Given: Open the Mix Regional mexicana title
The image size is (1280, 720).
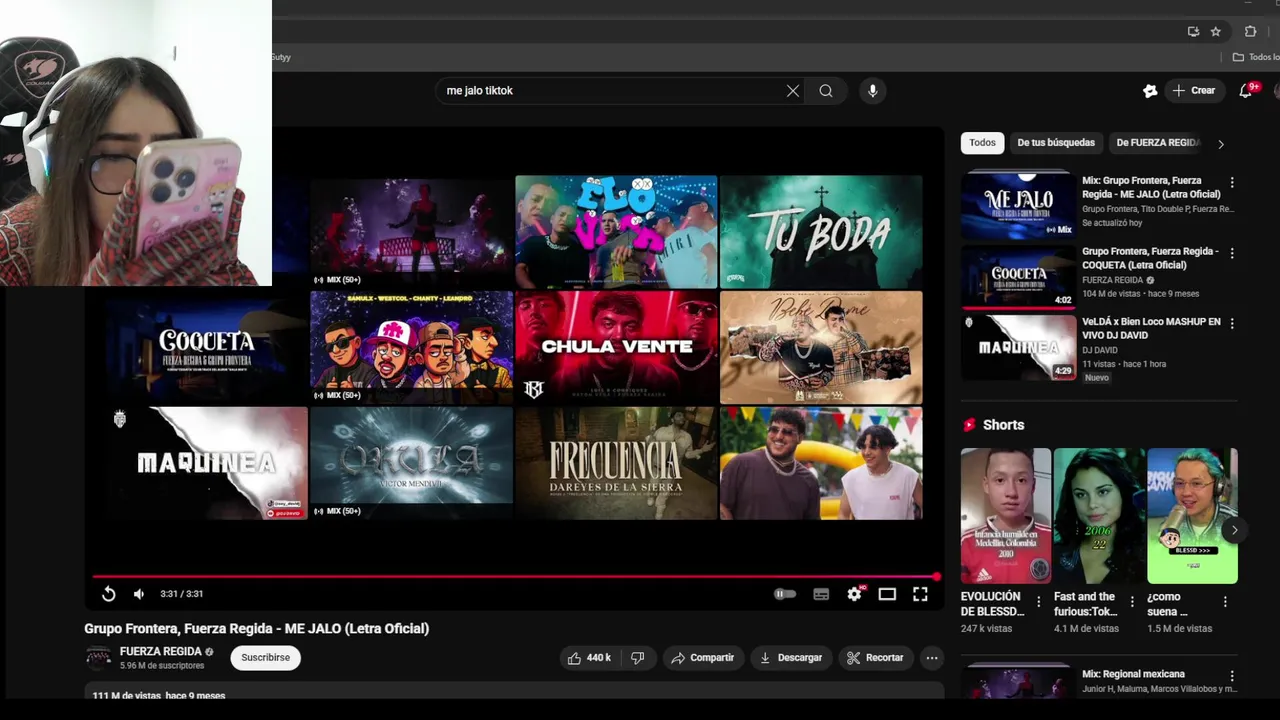Looking at the screenshot, I should tap(1133, 674).
